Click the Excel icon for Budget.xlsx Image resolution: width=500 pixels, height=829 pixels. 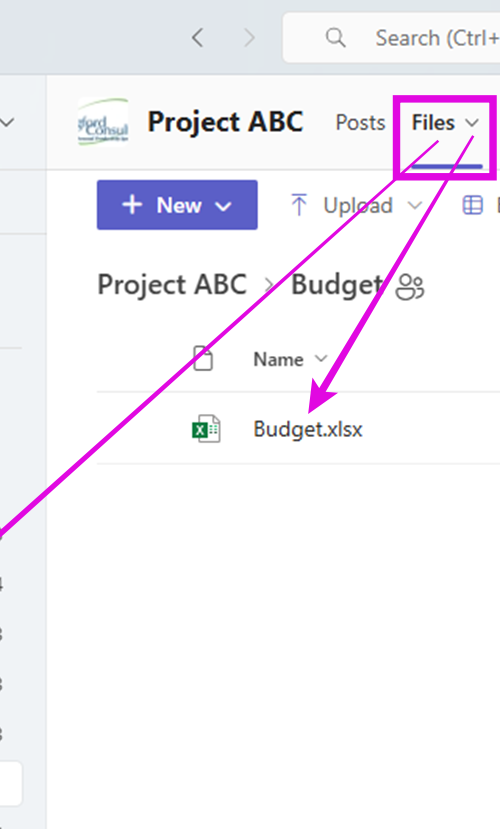coord(206,429)
